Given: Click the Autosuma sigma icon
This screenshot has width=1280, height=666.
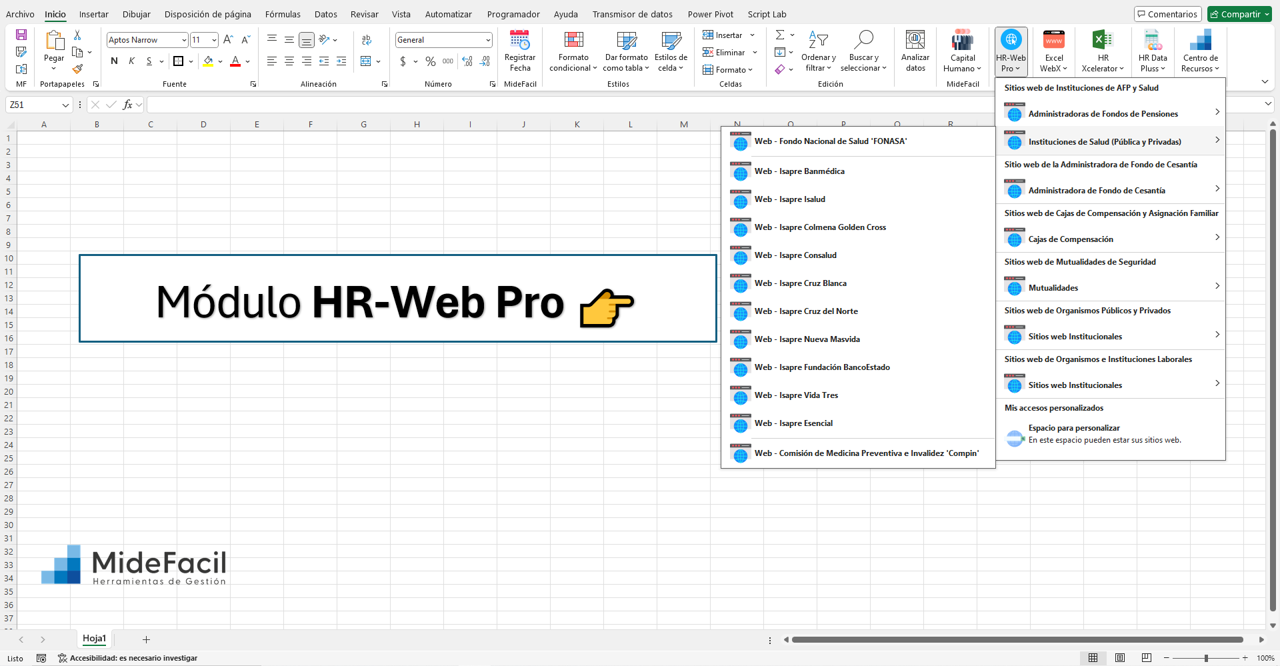Looking at the screenshot, I should coord(780,35).
